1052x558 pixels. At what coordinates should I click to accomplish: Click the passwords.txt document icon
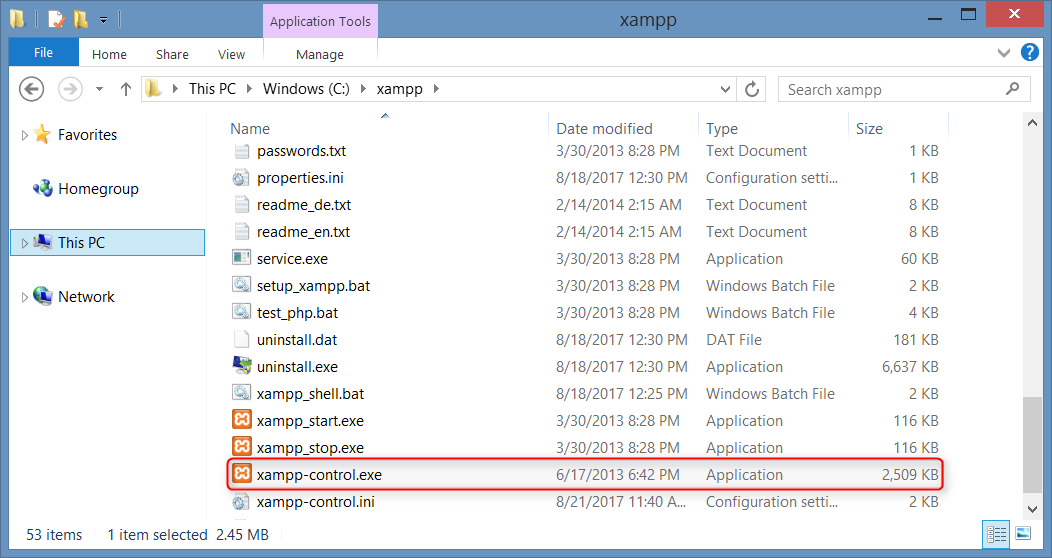(x=242, y=151)
